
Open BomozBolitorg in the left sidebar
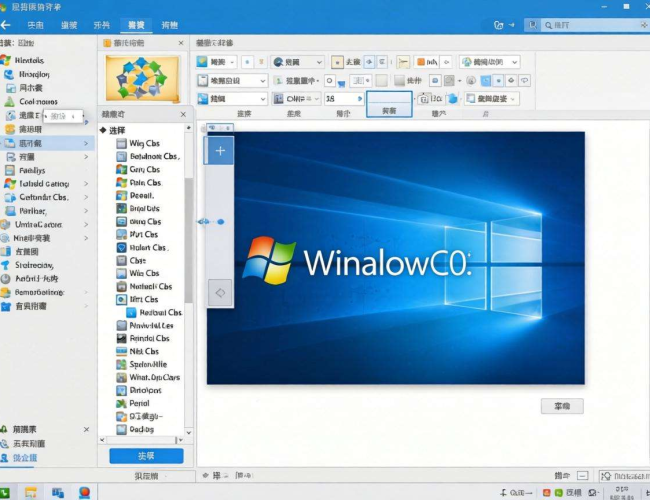coord(39,293)
